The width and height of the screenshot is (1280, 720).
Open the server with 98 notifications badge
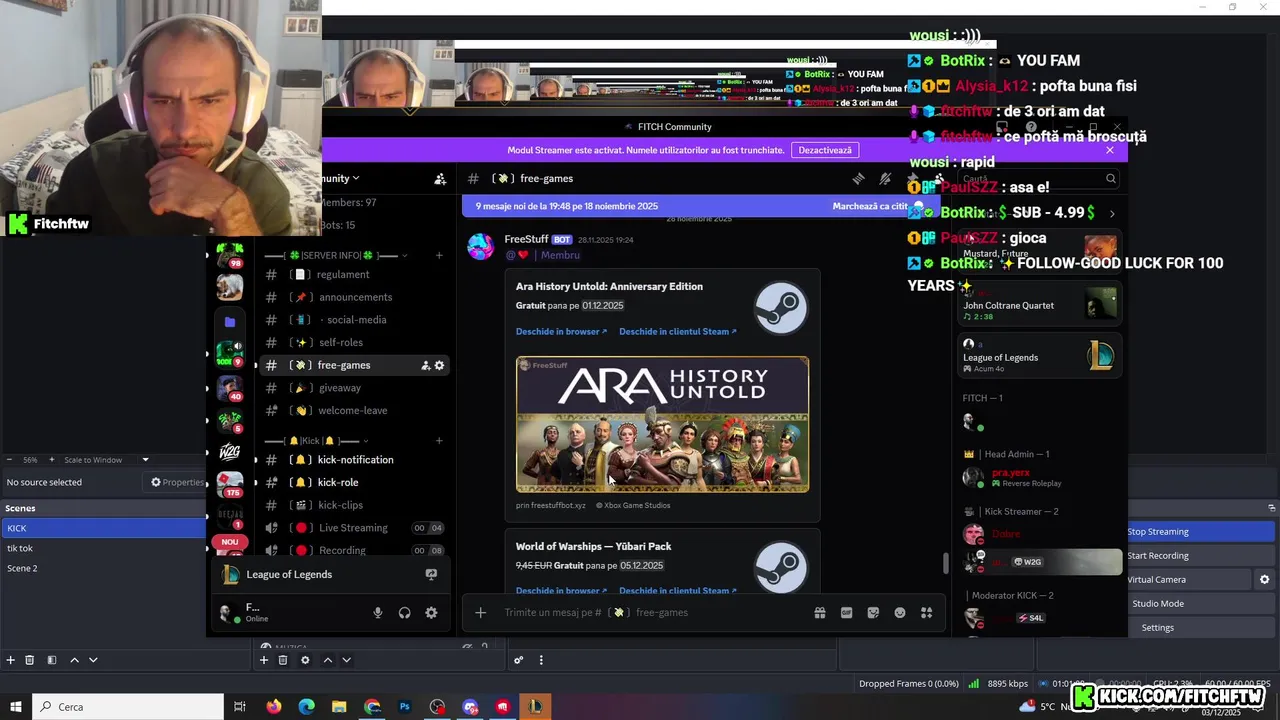(230, 254)
